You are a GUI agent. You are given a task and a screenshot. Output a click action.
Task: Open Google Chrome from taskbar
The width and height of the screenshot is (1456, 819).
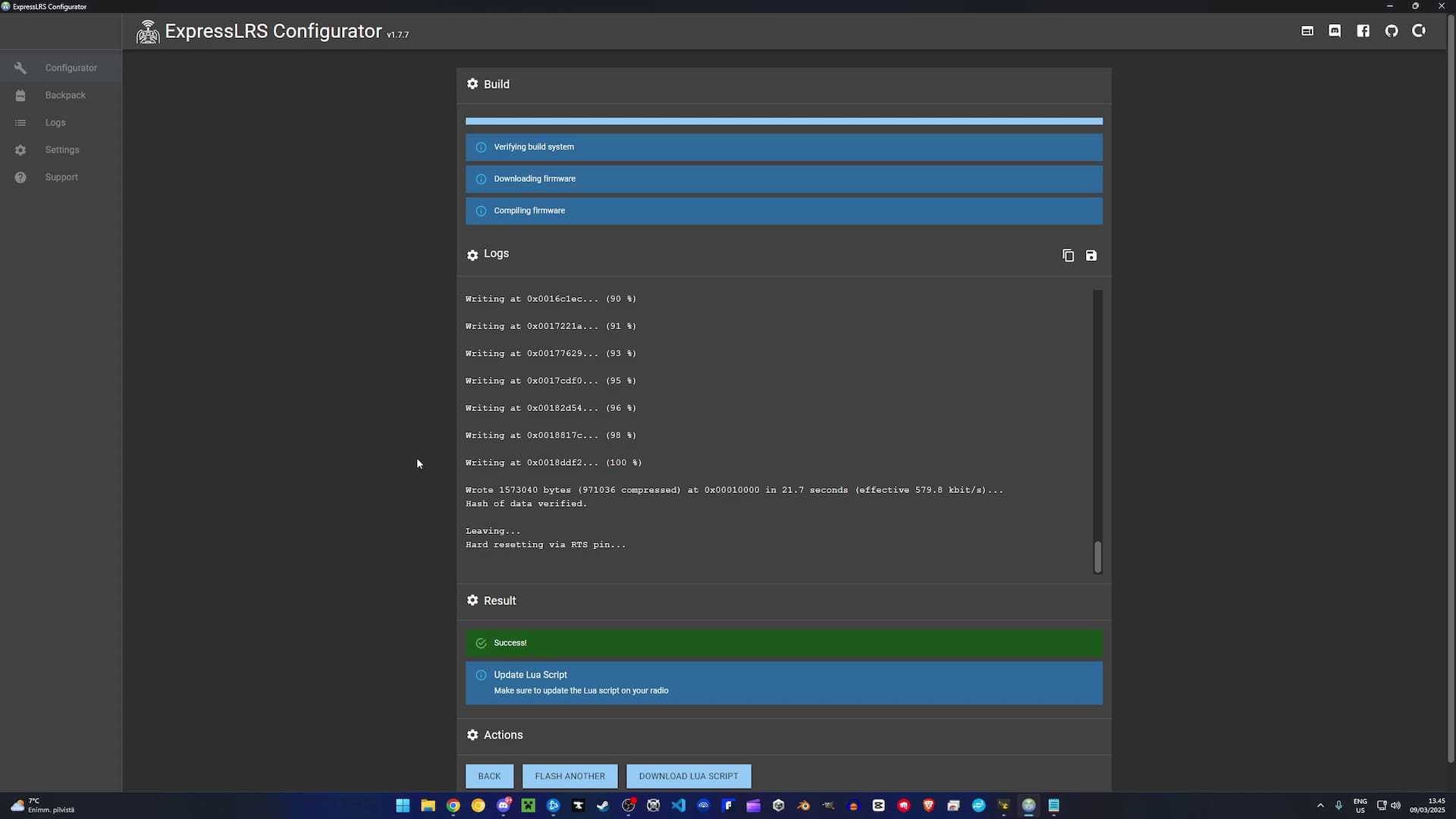(453, 805)
